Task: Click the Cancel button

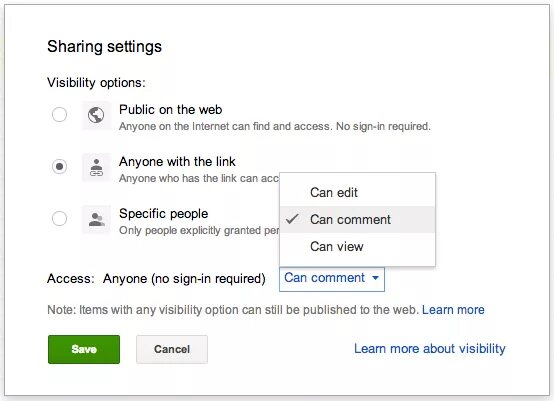Action: click(172, 349)
